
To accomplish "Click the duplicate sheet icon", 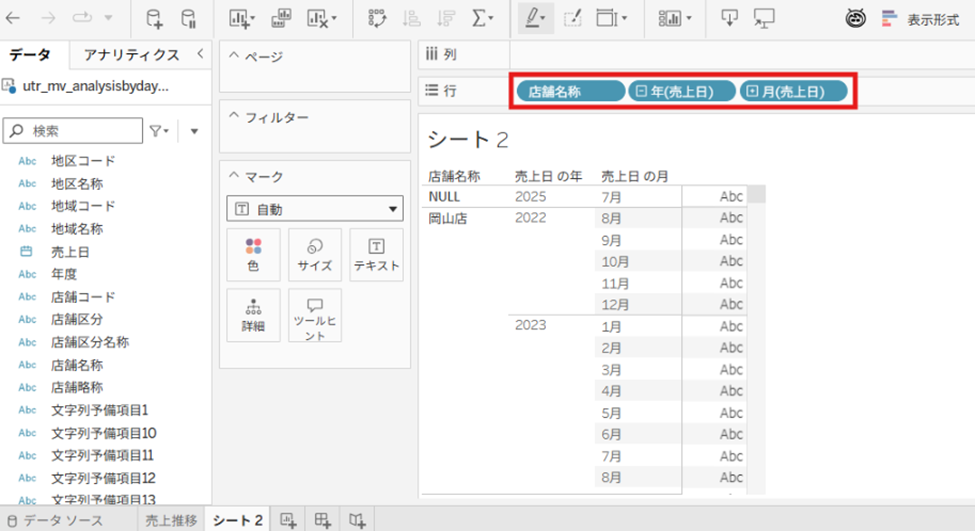I will point(281,19).
